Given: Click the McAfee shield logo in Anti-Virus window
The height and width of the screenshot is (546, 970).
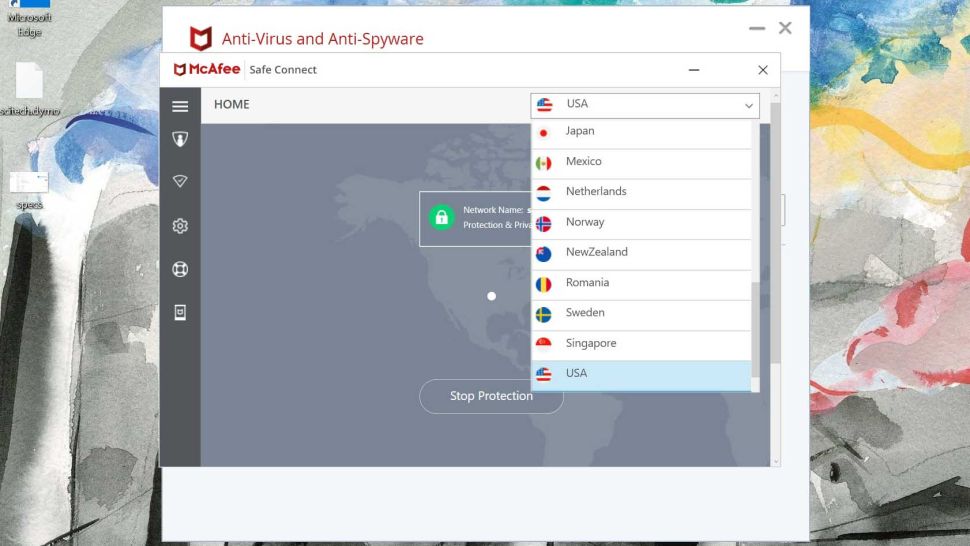Looking at the screenshot, I should coord(200,38).
